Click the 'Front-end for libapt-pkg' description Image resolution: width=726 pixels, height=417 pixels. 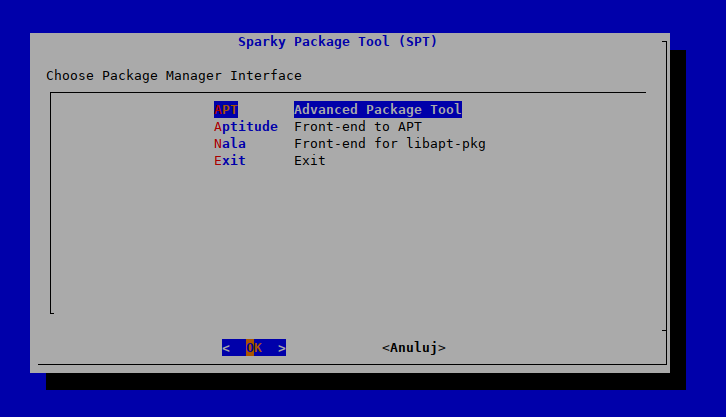click(x=390, y=144)
